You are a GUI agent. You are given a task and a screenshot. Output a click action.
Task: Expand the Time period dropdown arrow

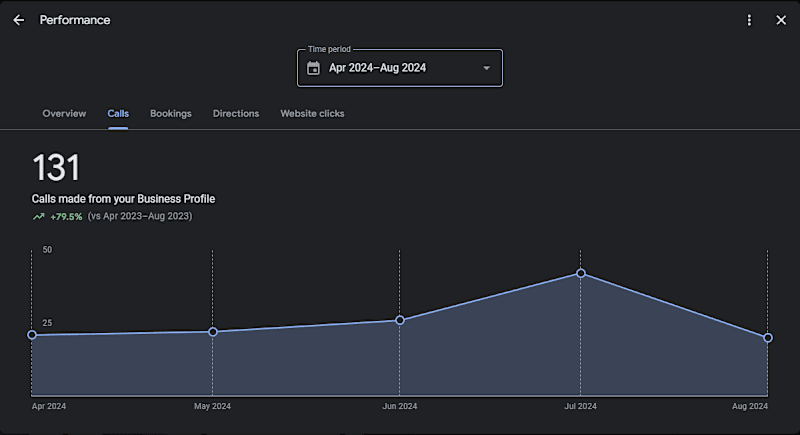487,68
